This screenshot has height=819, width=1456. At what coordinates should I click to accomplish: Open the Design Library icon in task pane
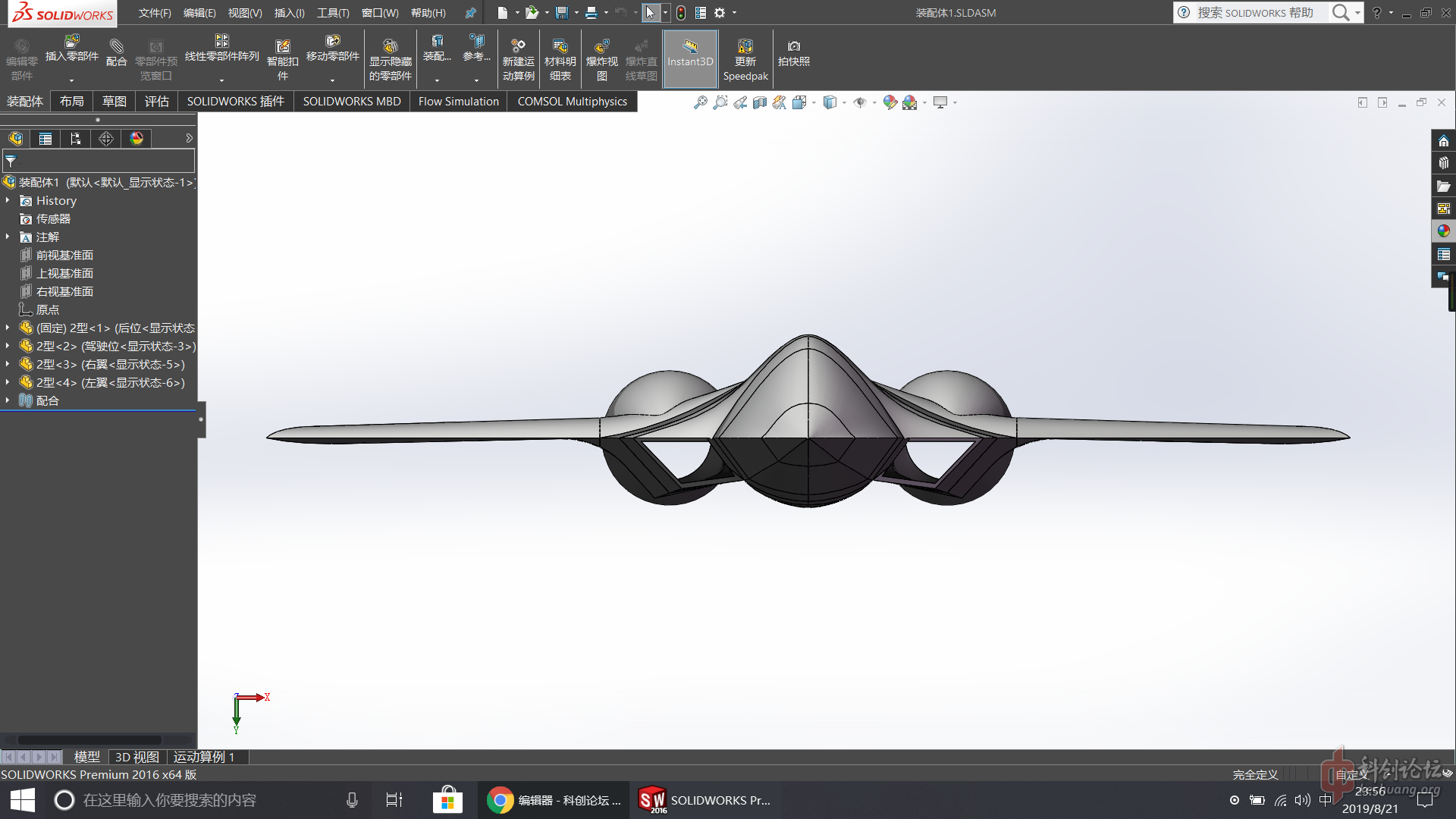(x=1443, y=163)
